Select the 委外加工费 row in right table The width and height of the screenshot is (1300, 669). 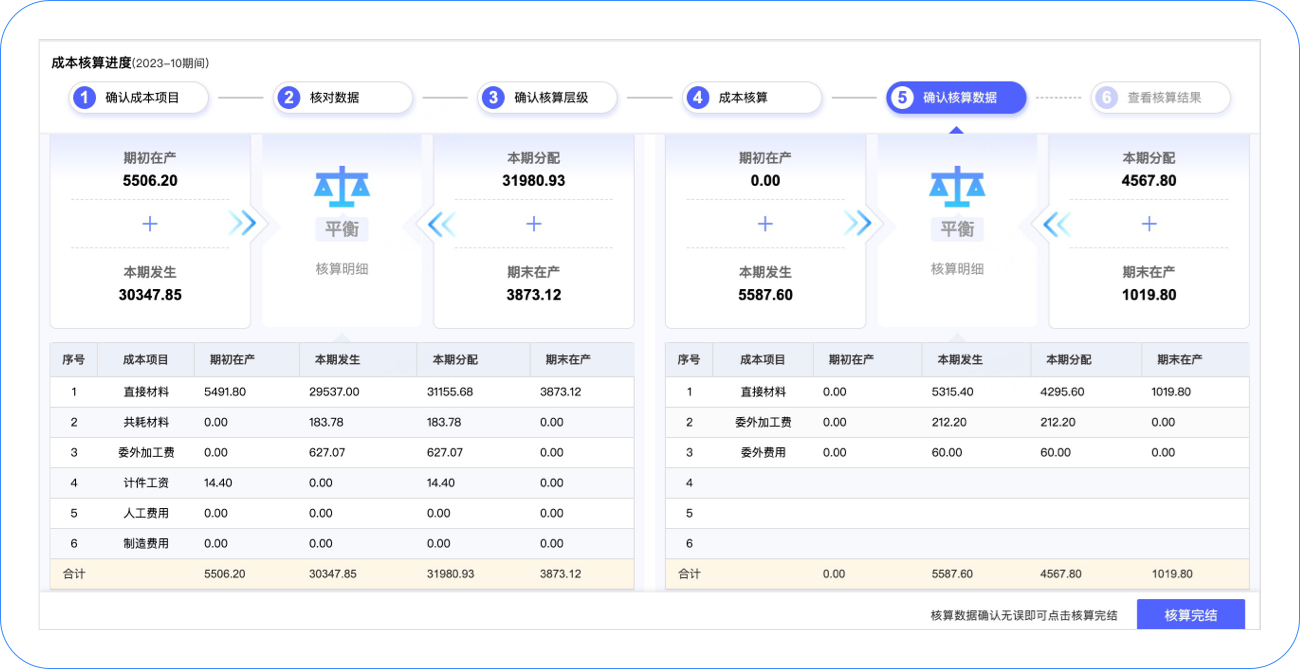[761, 423]
